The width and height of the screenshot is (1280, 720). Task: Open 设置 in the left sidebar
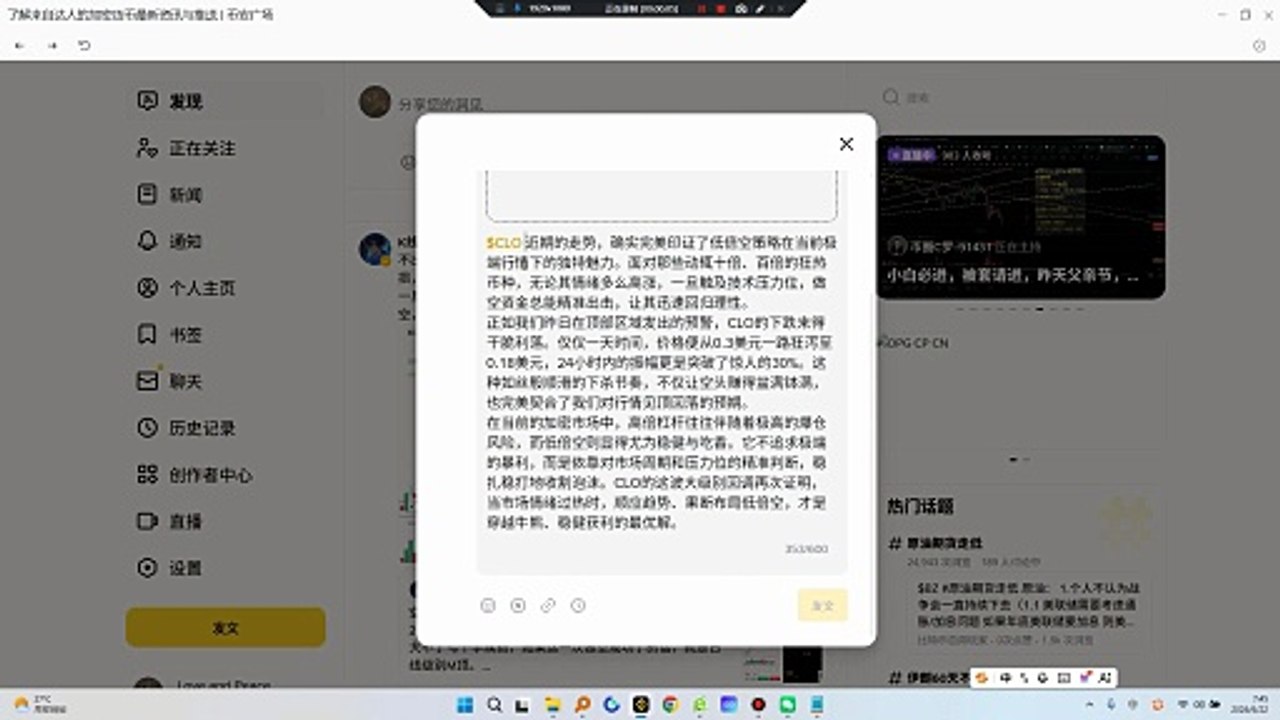[225, 568]
